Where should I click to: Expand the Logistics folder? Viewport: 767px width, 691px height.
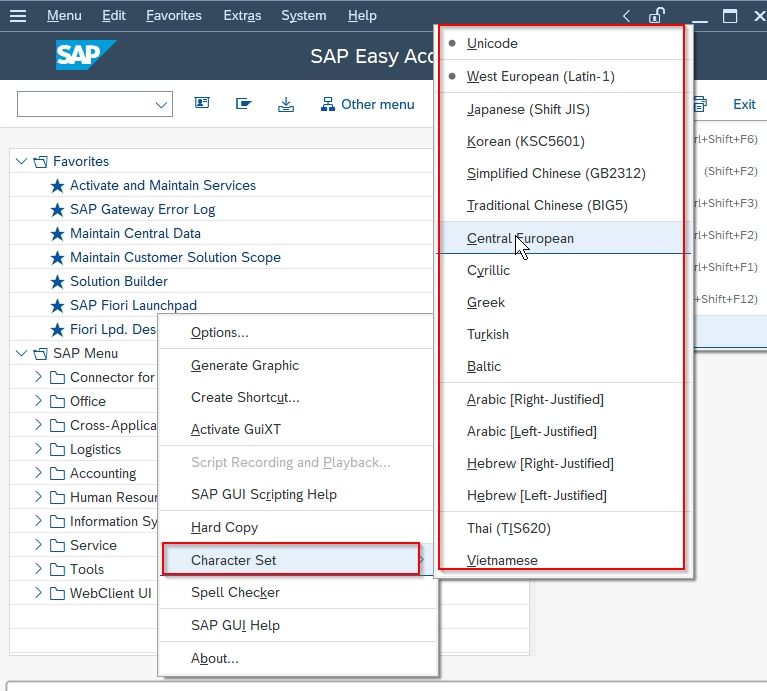point(39,449)
